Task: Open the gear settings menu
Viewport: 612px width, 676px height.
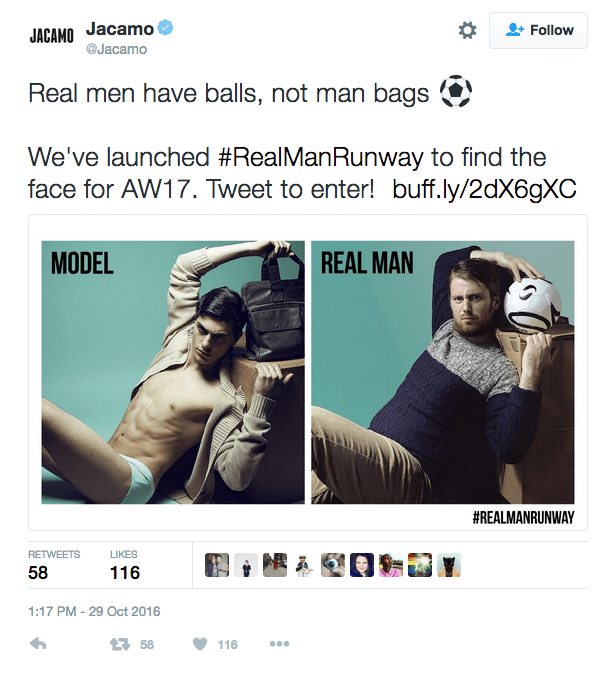Action: (x=467, y=31)
